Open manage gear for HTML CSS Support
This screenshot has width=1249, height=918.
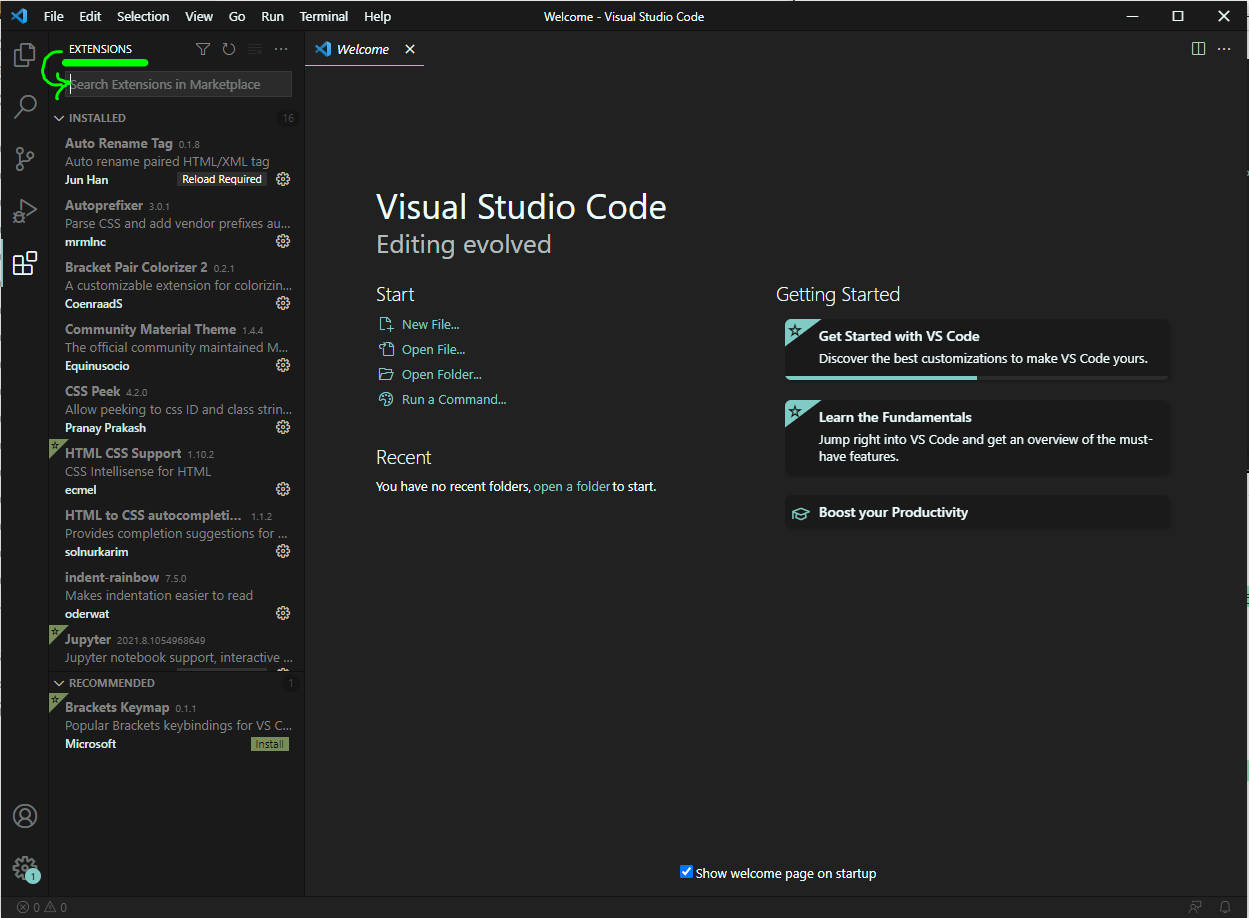click(x=283, y=489)
